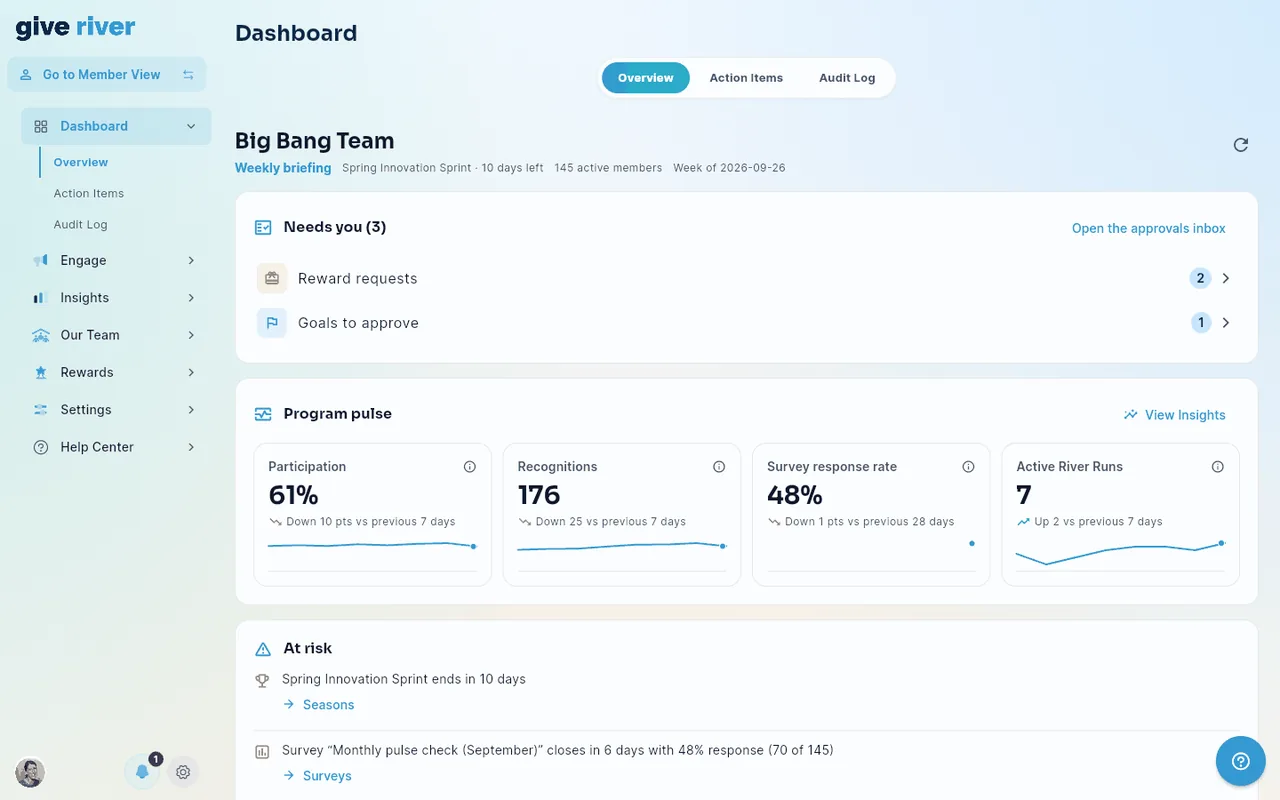This screenshot has width=1280, height=800.
Task: Click the Help Center question mark icon
Action: click(41, 447)
